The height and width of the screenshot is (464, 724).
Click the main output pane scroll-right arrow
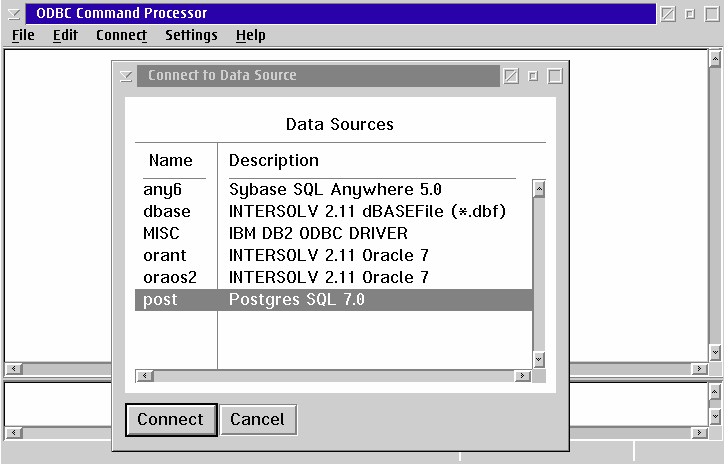coord(700,368)
